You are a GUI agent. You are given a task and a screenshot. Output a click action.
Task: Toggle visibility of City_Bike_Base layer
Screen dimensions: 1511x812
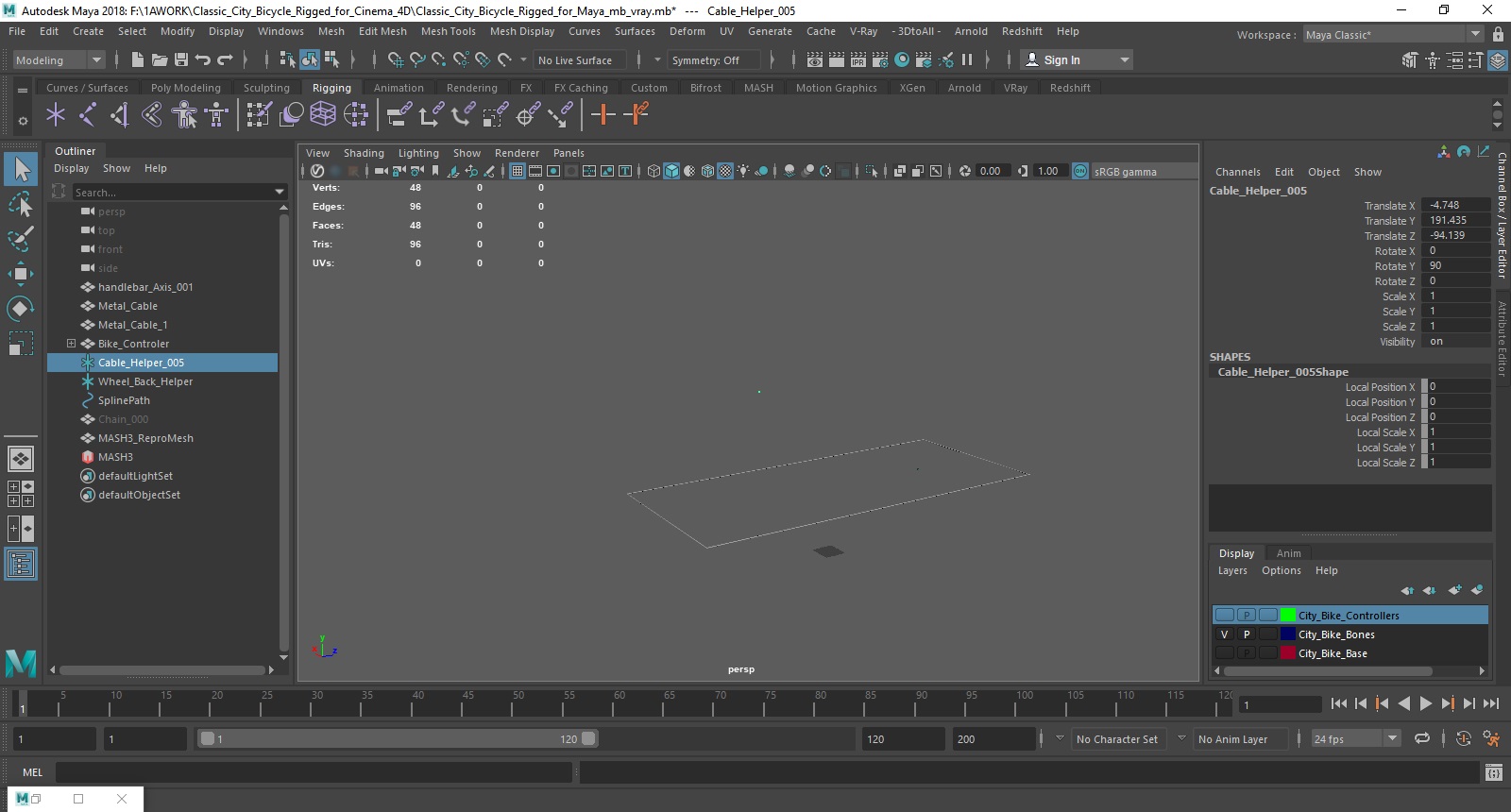[1224, 653]
